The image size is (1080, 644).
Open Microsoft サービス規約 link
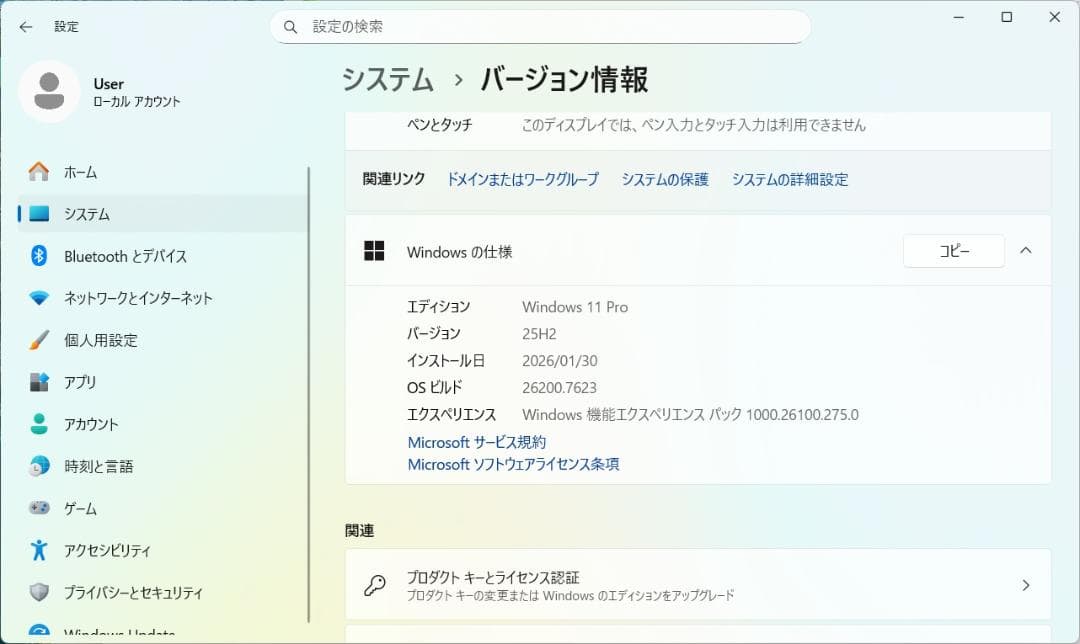tap(477, 442)
